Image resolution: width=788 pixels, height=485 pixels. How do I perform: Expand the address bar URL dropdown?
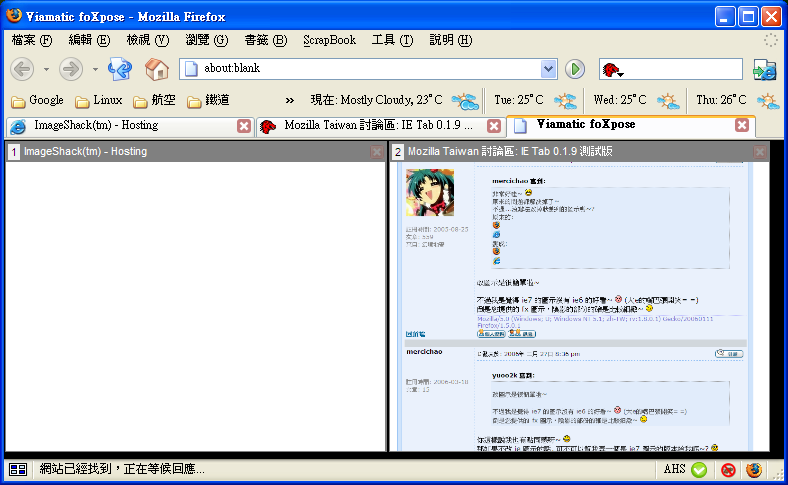tap(548, 69)
